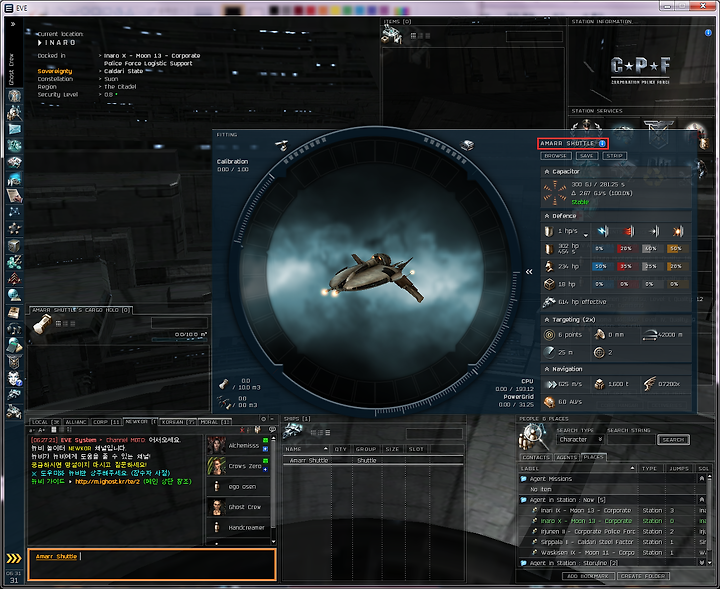Open the CONTACTS tab

point(535,457)
